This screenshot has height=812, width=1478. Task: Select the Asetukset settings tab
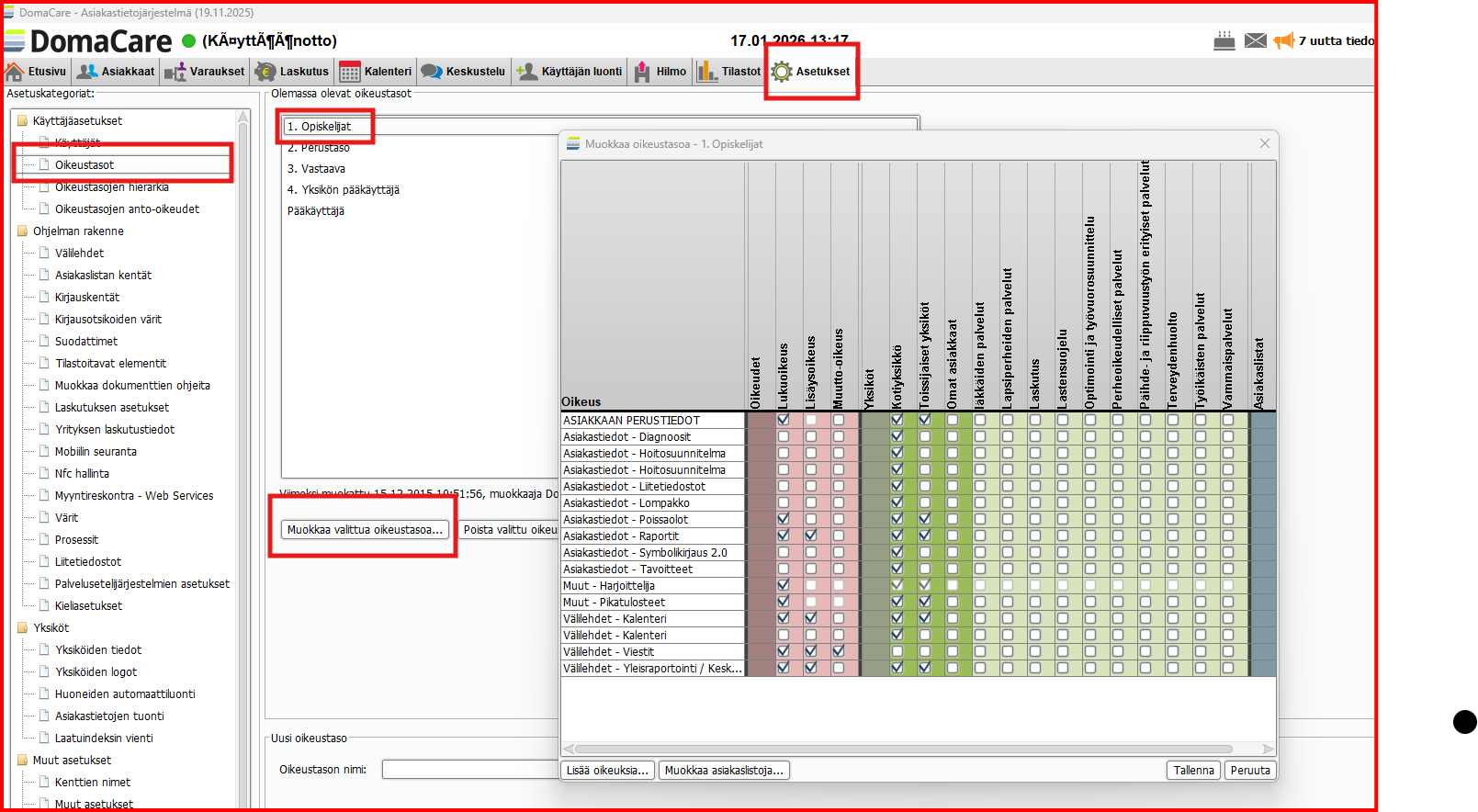[812, 72]
